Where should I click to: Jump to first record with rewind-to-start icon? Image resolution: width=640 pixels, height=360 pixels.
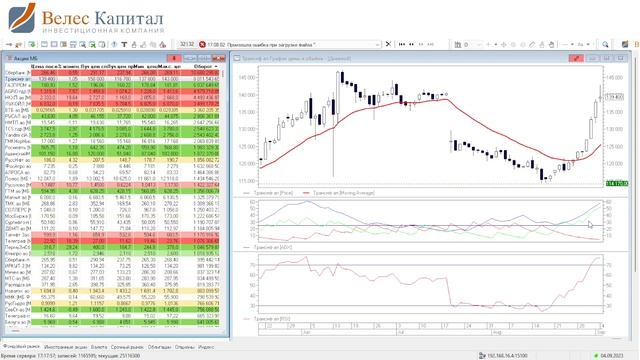coord(402,44)
